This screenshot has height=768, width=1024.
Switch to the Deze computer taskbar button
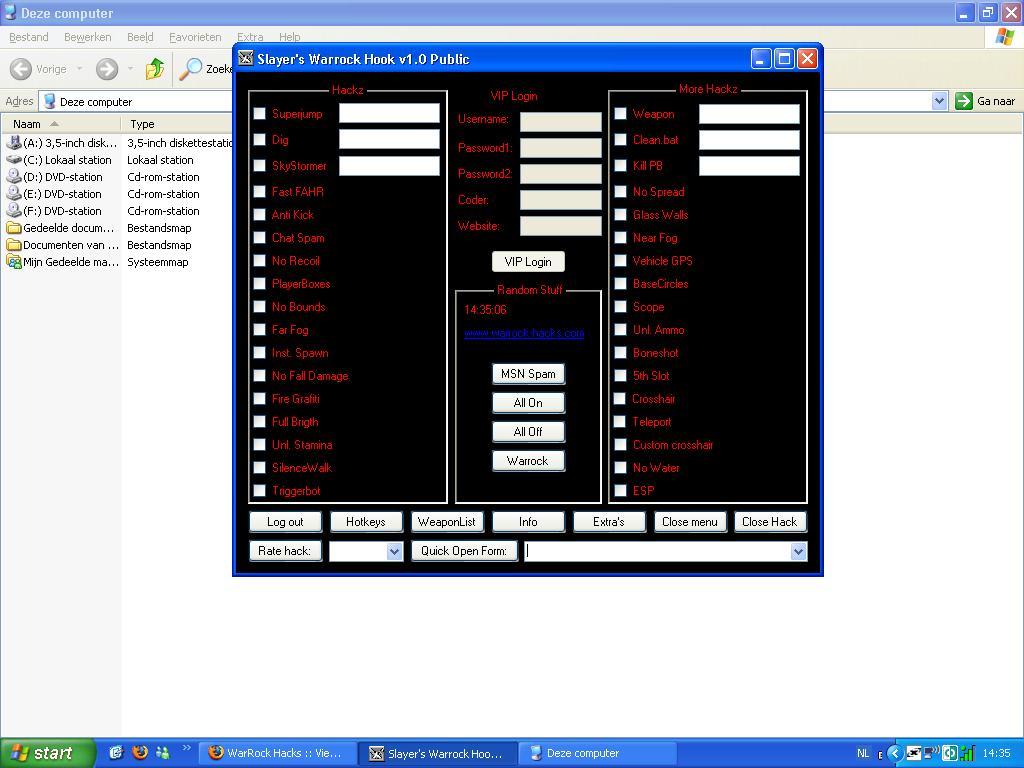(598, 753)
